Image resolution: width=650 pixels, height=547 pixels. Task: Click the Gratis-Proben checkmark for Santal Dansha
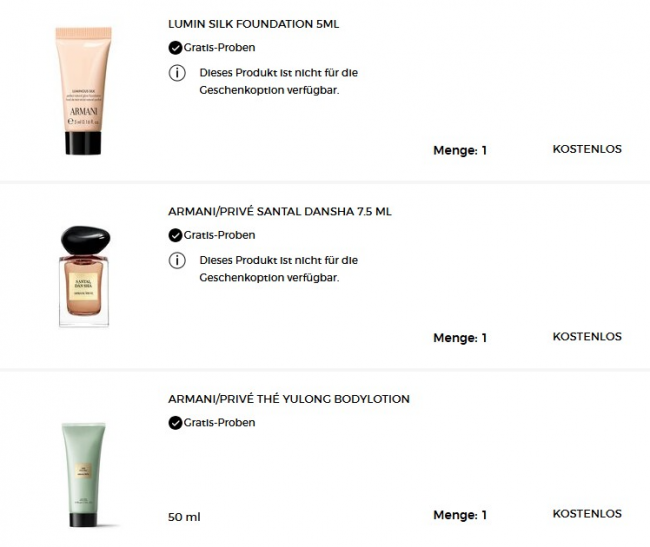pos(175,235)
